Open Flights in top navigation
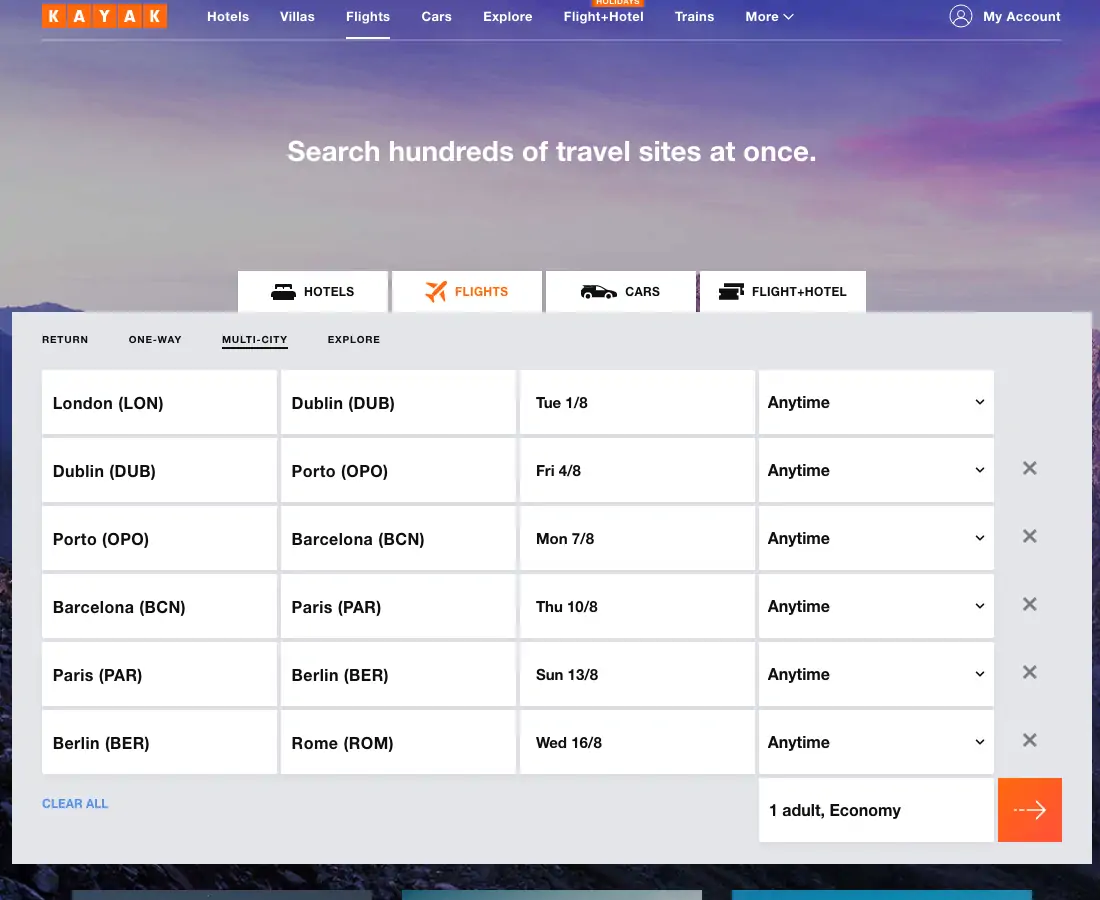The image size is (1100, 900). [368, 17]
